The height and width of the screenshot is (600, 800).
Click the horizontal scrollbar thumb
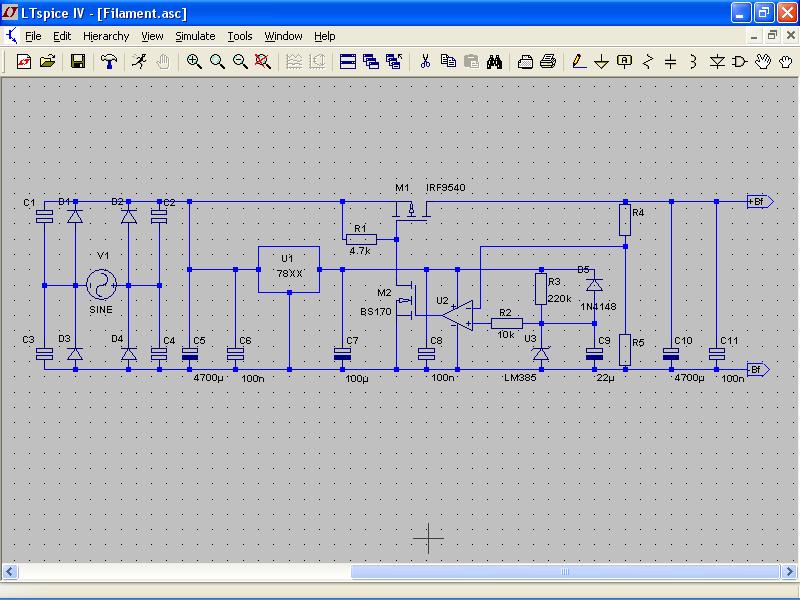(565, 571)
